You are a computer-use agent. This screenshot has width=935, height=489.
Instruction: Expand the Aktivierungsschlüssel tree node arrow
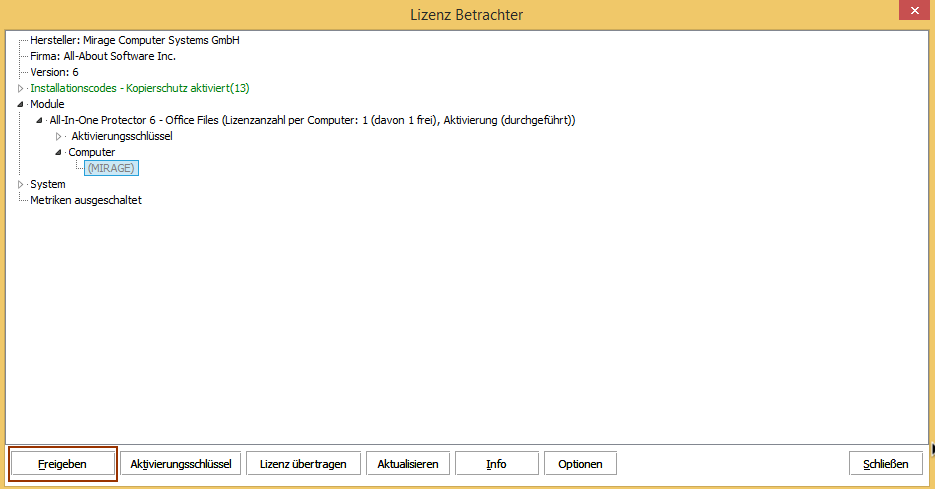tap(59, 137)
